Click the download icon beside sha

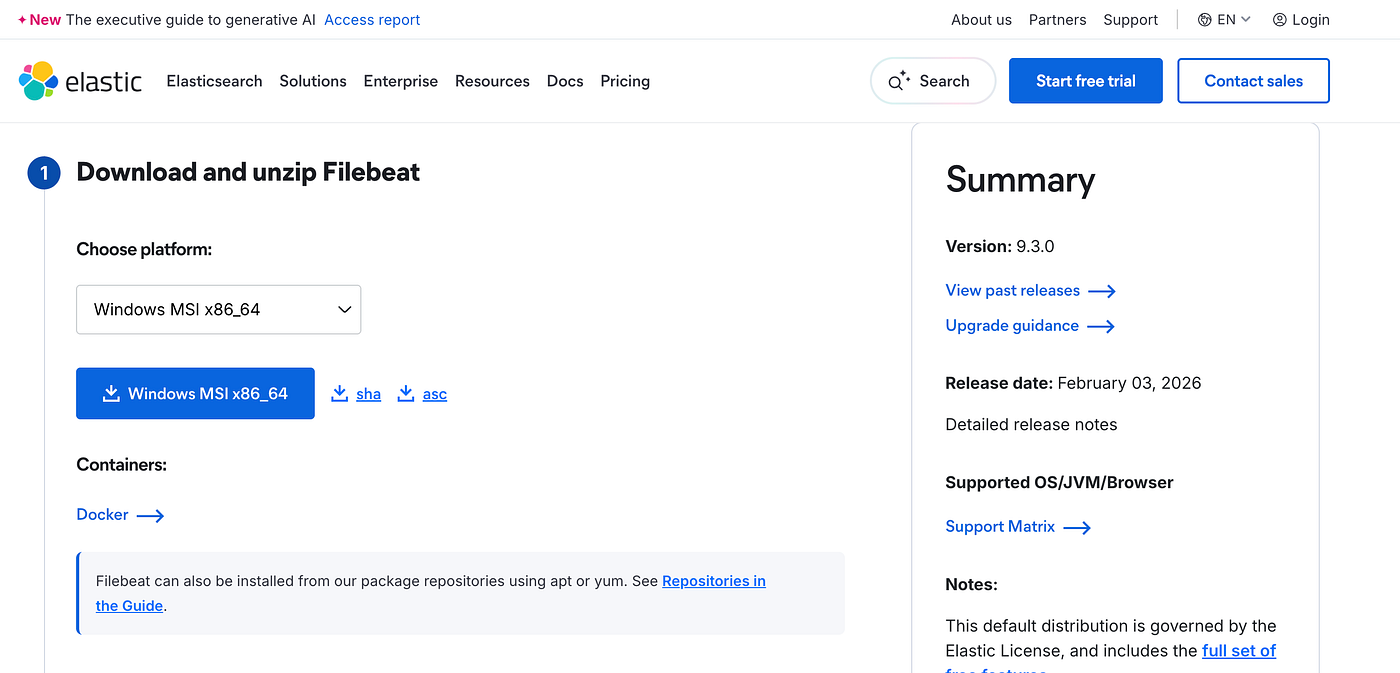point(340,393)
